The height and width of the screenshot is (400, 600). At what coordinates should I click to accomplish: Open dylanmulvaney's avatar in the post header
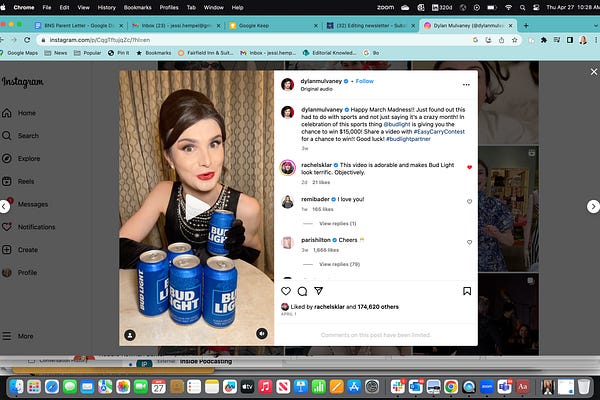(287, 84)
